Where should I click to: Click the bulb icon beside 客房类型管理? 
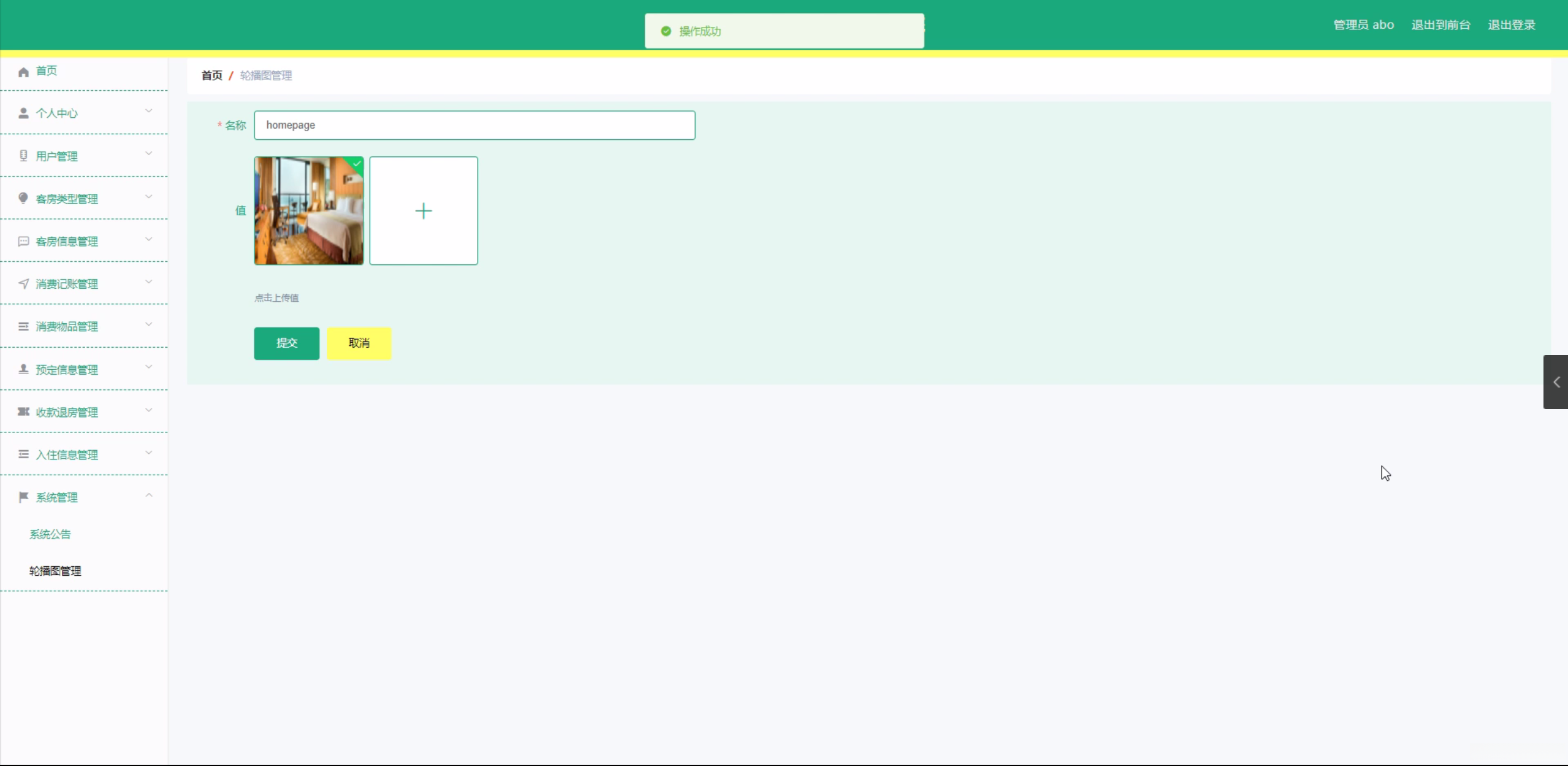[23, 198]
